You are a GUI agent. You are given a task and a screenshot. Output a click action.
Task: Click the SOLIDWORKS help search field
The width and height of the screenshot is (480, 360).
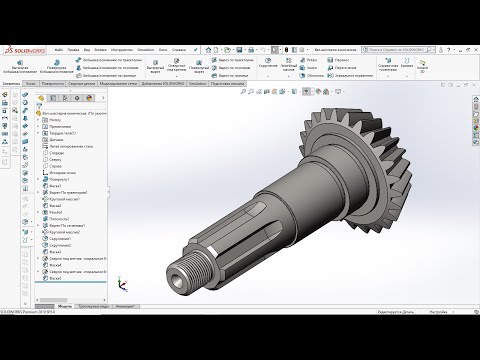[x=398, y=50]
